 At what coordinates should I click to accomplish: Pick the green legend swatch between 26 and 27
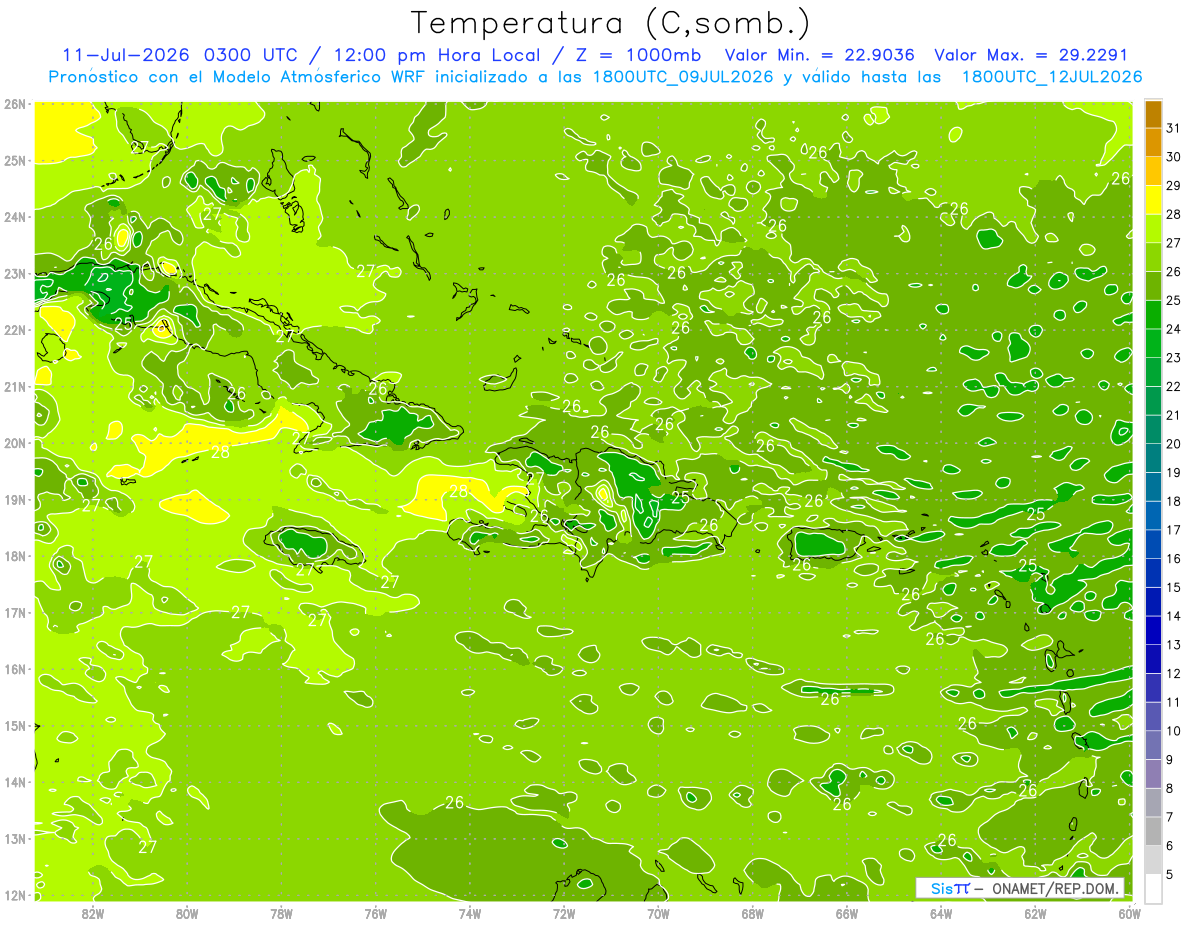pyautogui.click(x=1154, y=258)
